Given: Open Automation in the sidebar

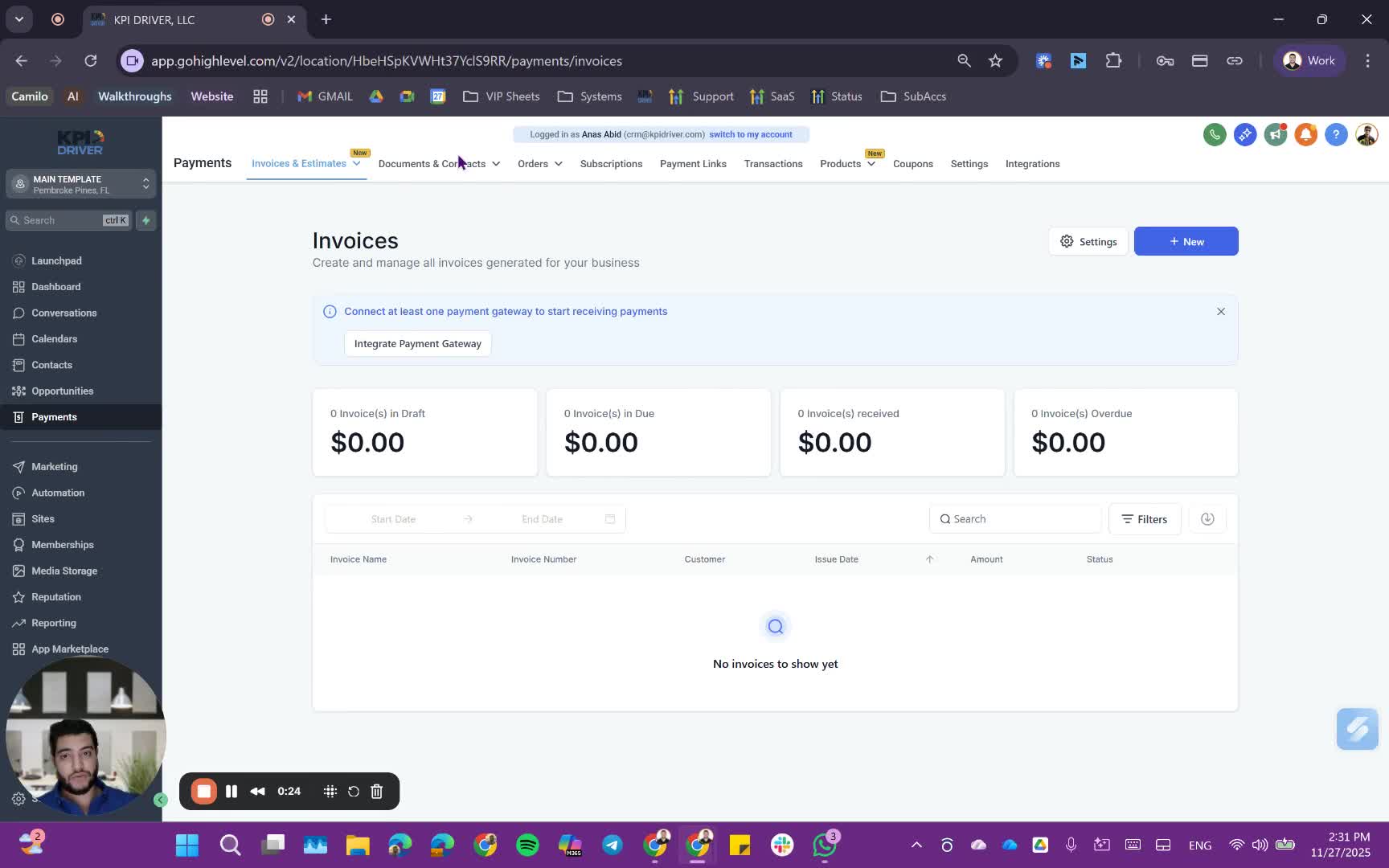Looking at the screenshot, I should pyautogui.click(x=58, y=493).
